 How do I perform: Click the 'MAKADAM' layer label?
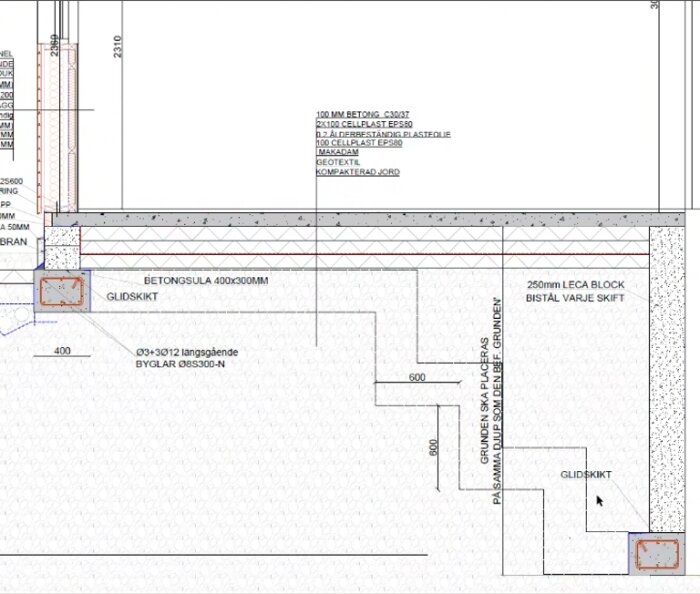(338, 152)
